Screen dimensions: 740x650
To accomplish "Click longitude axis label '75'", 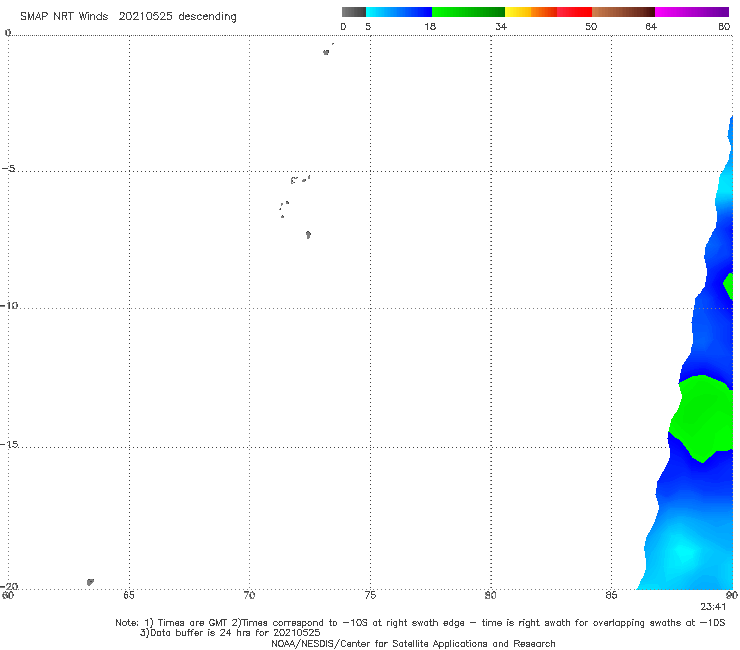I will click(370, 595).
